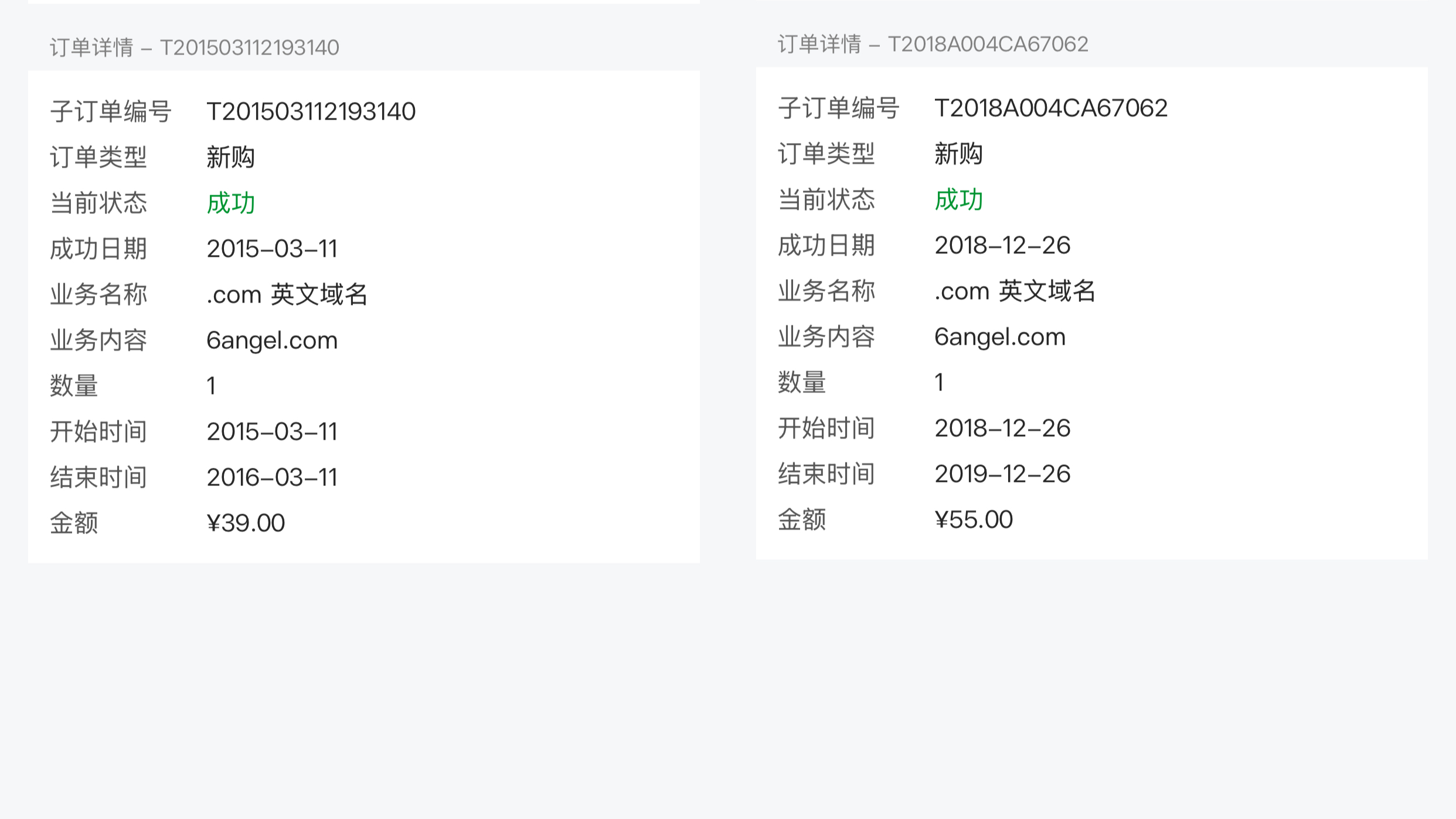Select the success date 2018-12-26
1456x819 pixels.
1003,245
